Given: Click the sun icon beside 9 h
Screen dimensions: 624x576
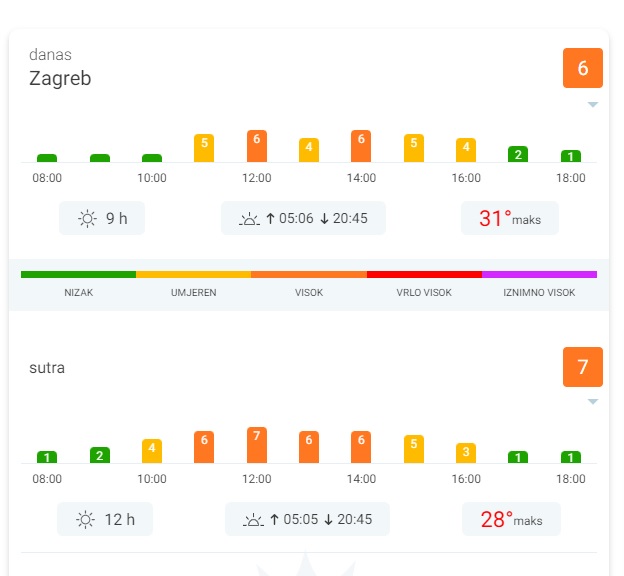Looking at the screenshot, I should 88,218.
